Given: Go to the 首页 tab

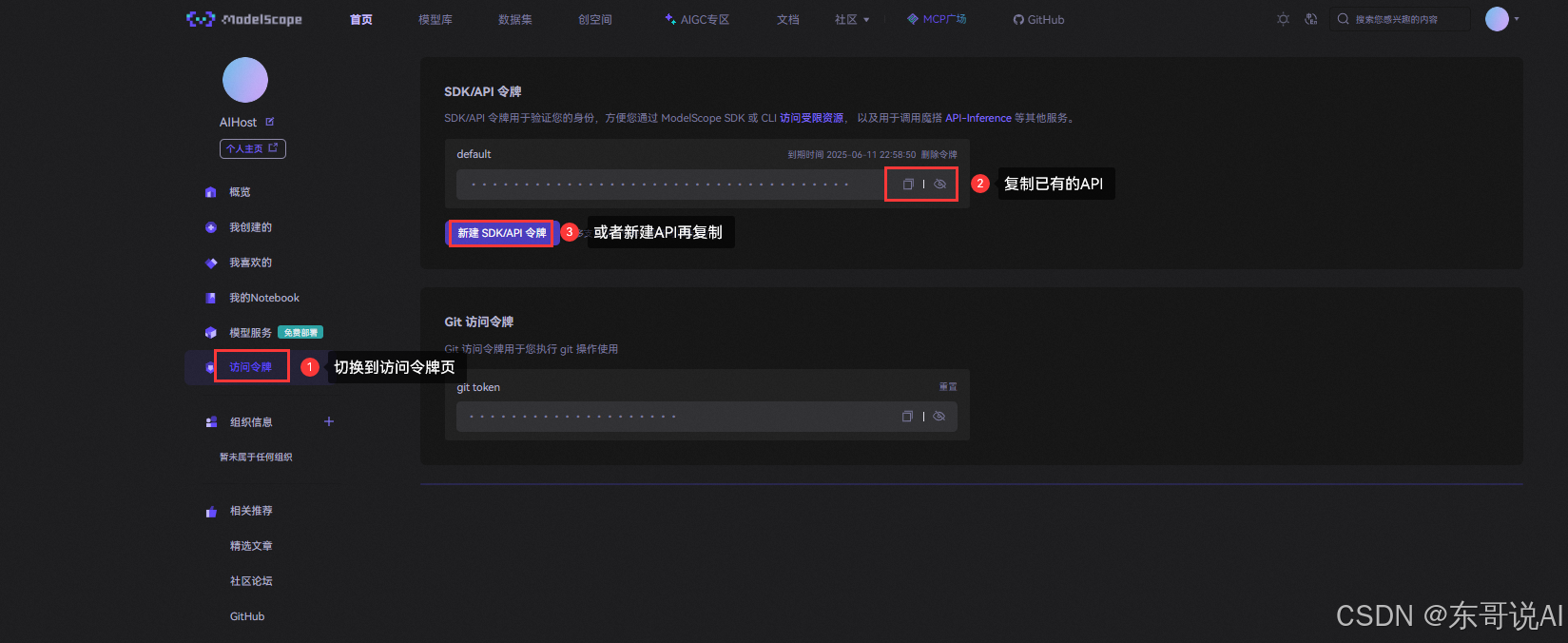Looking at the screenshot, I should 361,19.
